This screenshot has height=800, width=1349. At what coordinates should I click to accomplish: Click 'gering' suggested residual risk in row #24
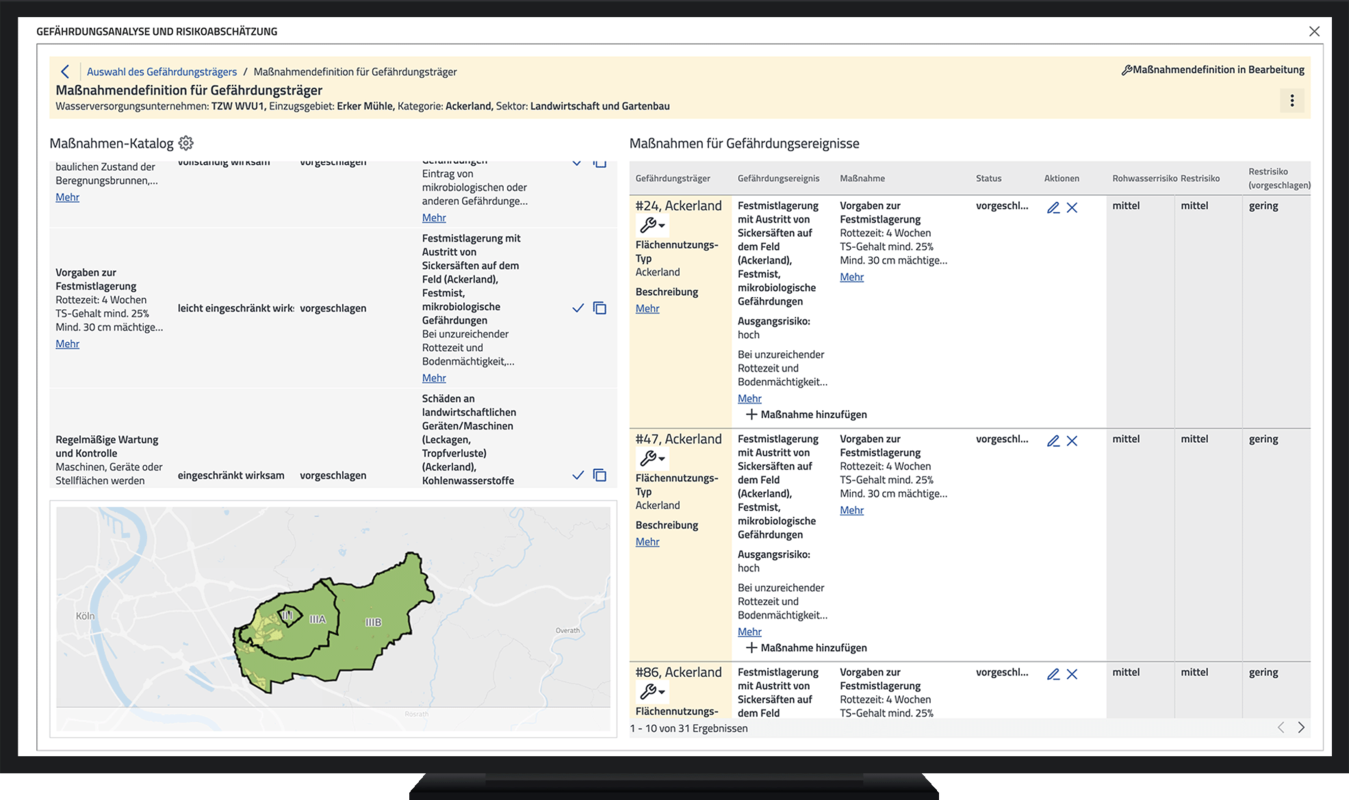pos(1263,206)
